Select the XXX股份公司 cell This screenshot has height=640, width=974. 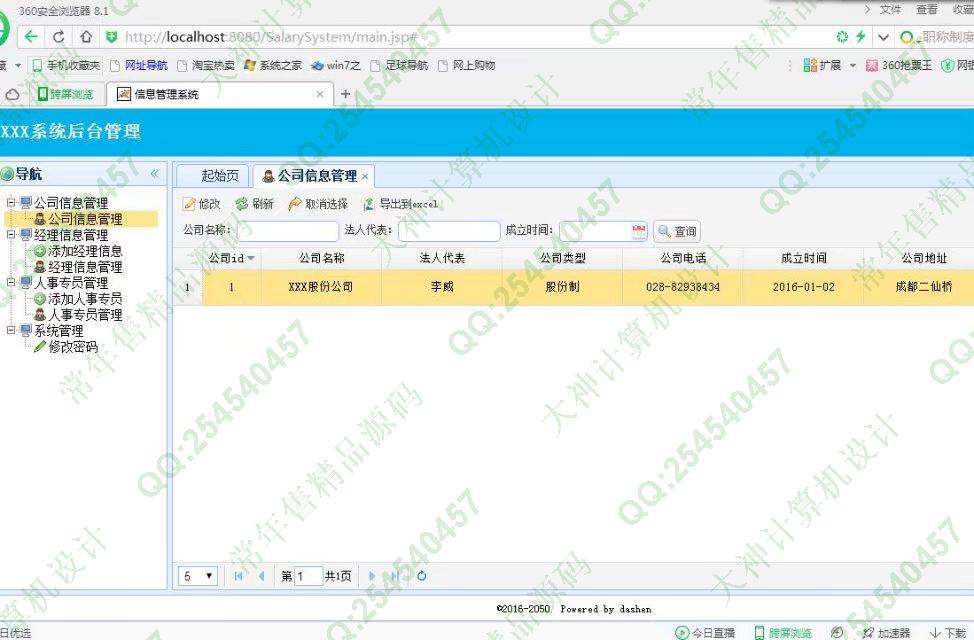(x=321, y=287)
